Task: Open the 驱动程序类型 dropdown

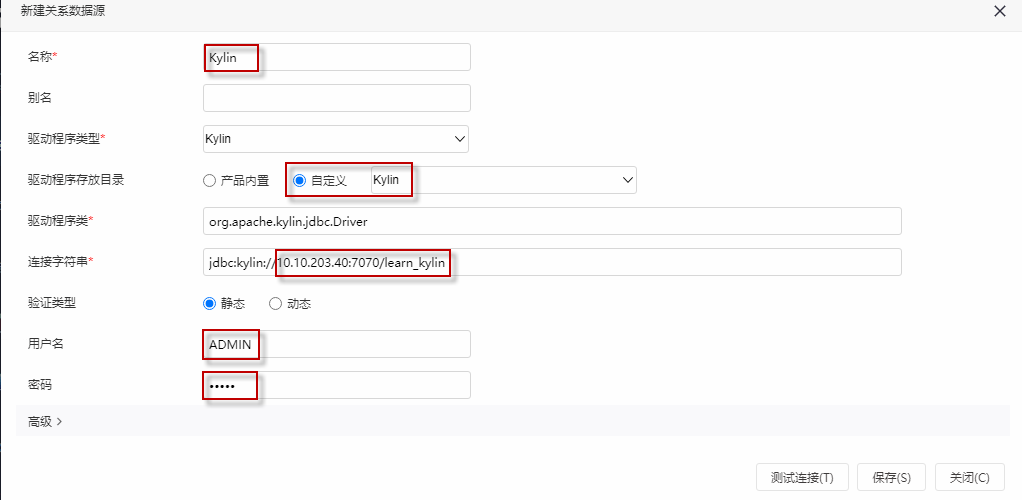Action: [336, 139]
